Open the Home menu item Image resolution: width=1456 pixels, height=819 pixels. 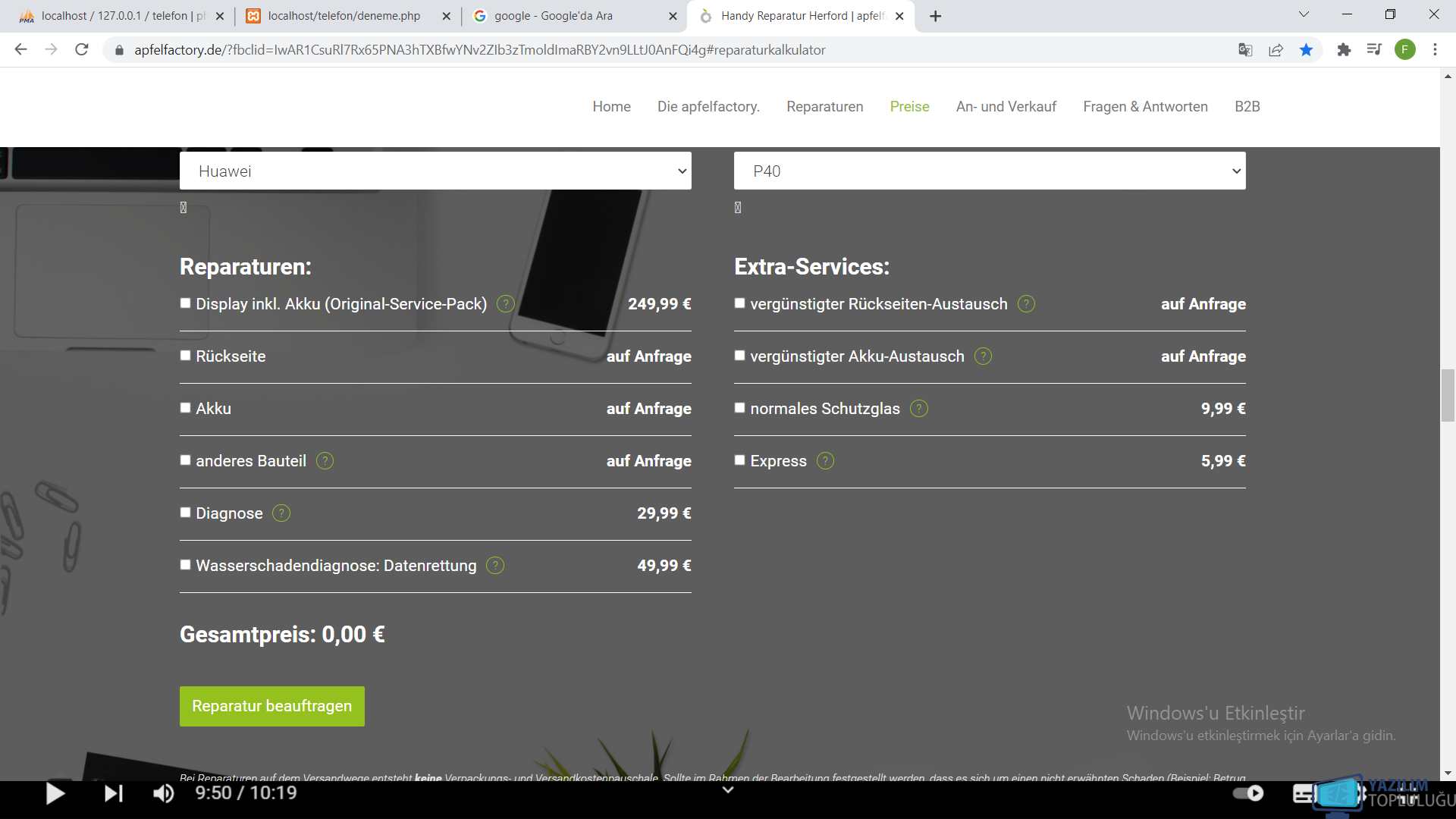(611, 107)
